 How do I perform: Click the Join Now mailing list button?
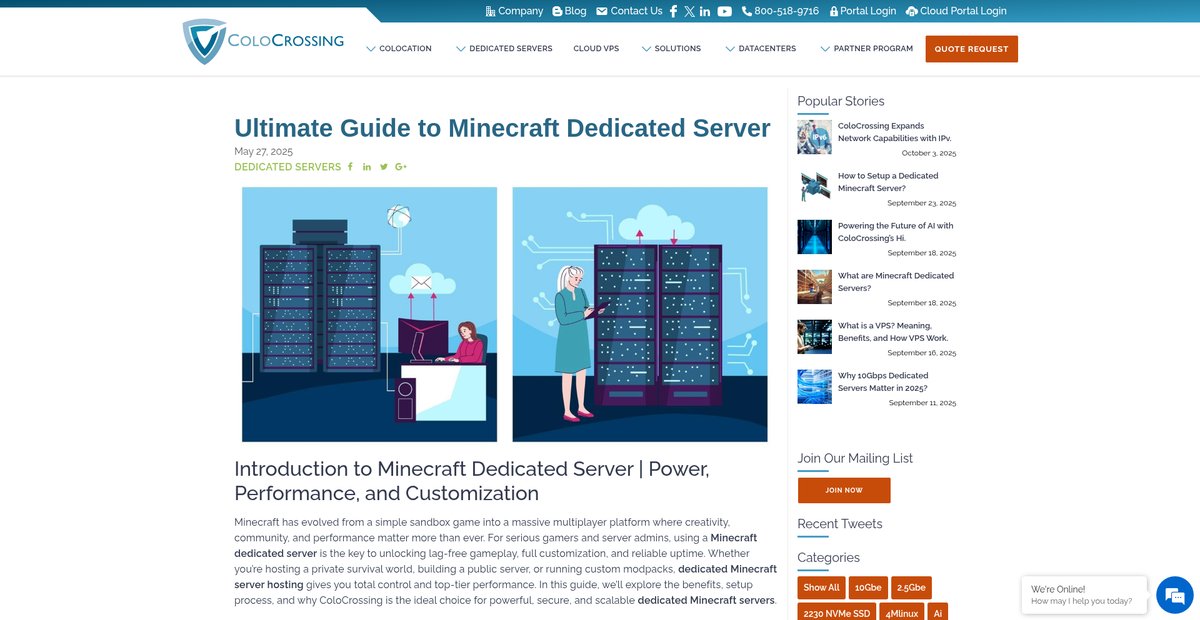coord(844,490)
